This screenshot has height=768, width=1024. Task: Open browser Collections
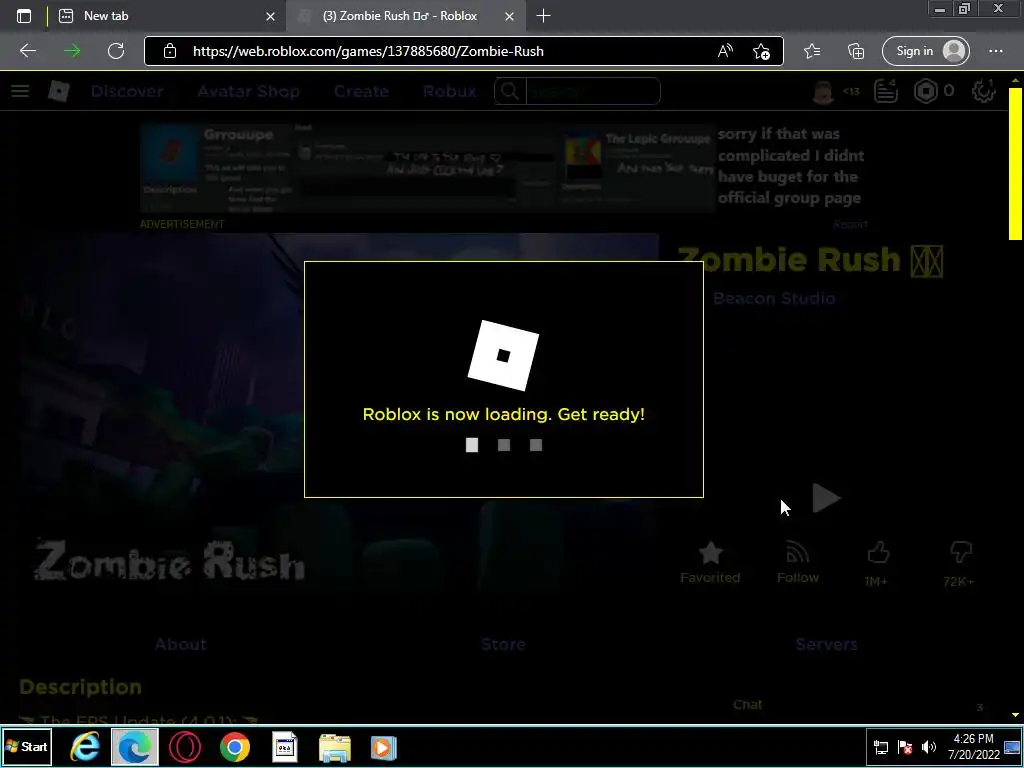(x=856, y=51)
